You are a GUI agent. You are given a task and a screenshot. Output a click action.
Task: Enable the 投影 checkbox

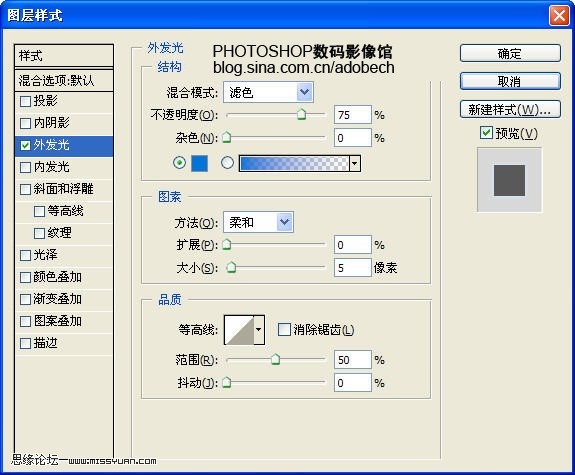(x=25, y=101)
